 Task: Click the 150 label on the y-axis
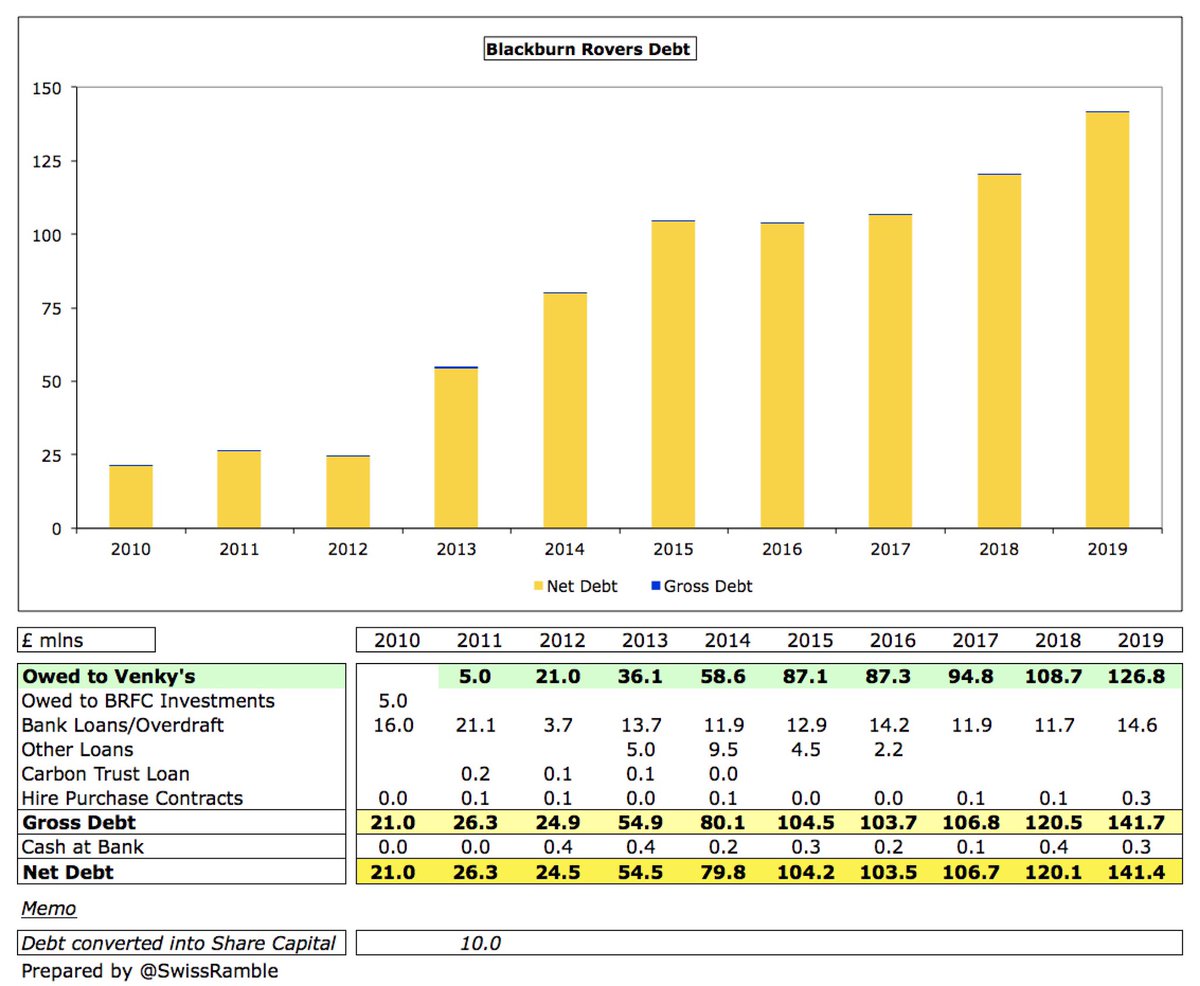[49, 88]
